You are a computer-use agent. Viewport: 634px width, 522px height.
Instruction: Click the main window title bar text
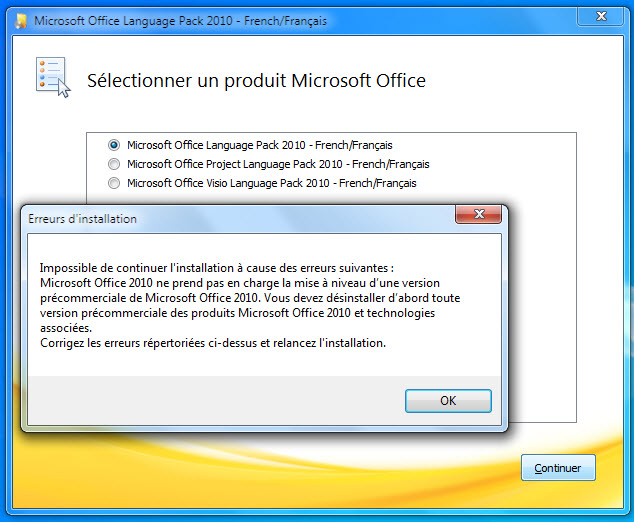(180, 21)
